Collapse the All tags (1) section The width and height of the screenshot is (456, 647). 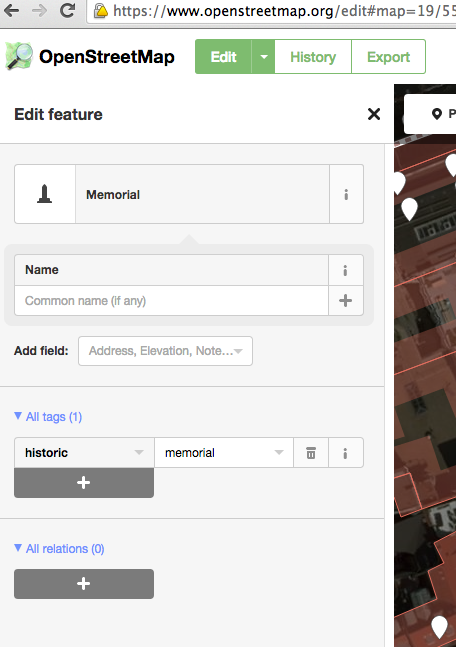click(48, 417)
